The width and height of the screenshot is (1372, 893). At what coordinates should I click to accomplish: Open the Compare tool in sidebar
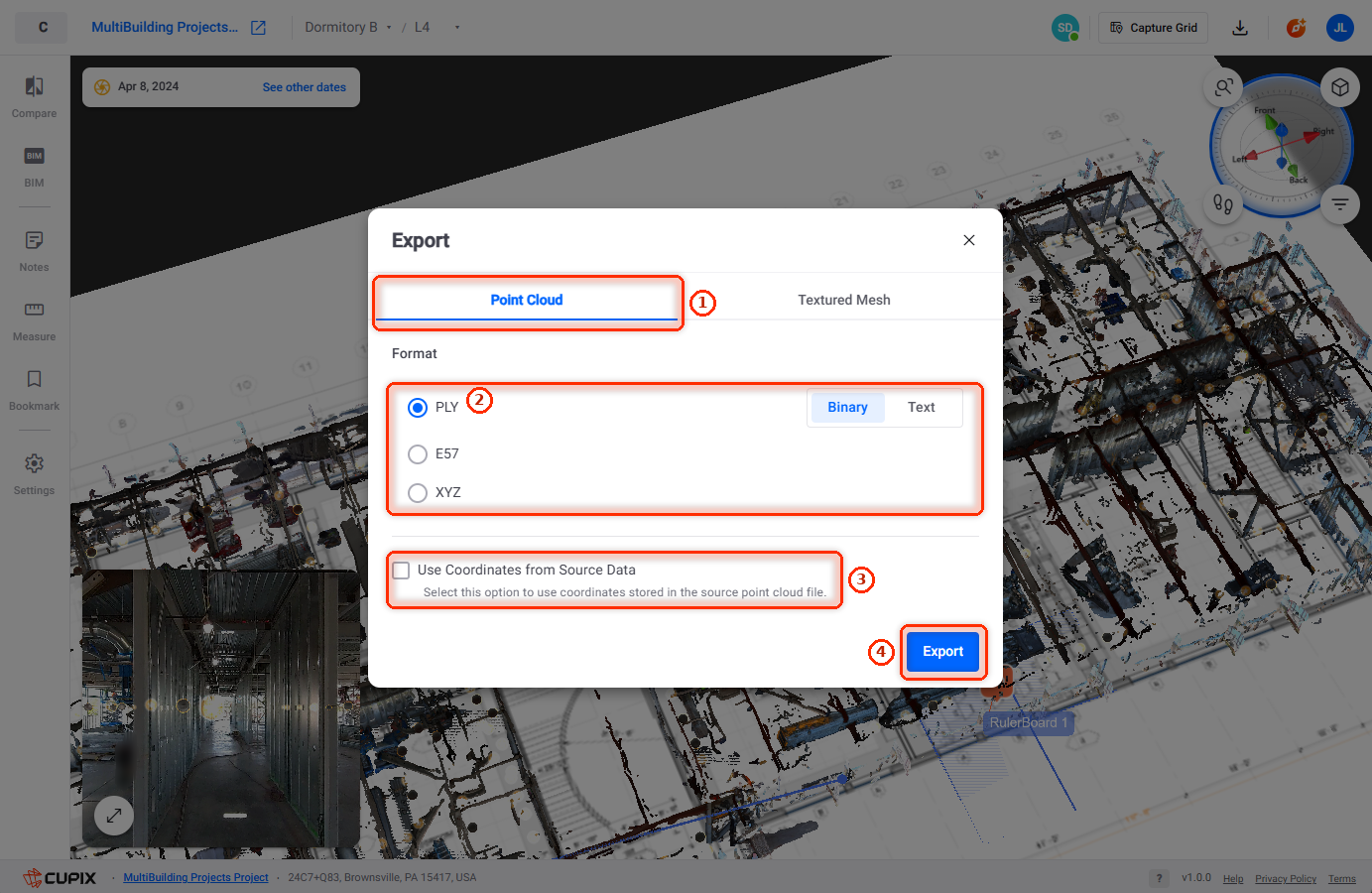[34, 96]
